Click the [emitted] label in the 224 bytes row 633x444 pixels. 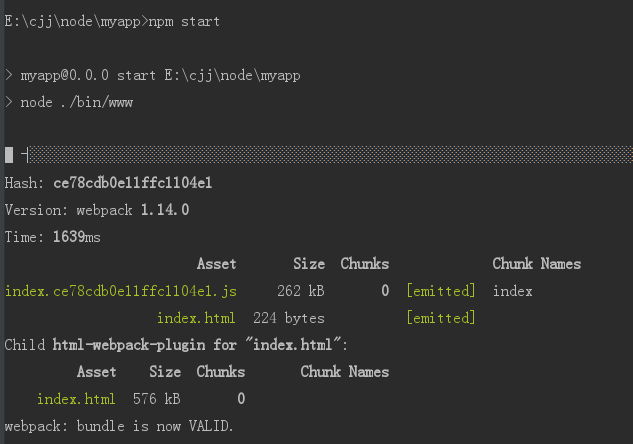[x=440, y=318]
